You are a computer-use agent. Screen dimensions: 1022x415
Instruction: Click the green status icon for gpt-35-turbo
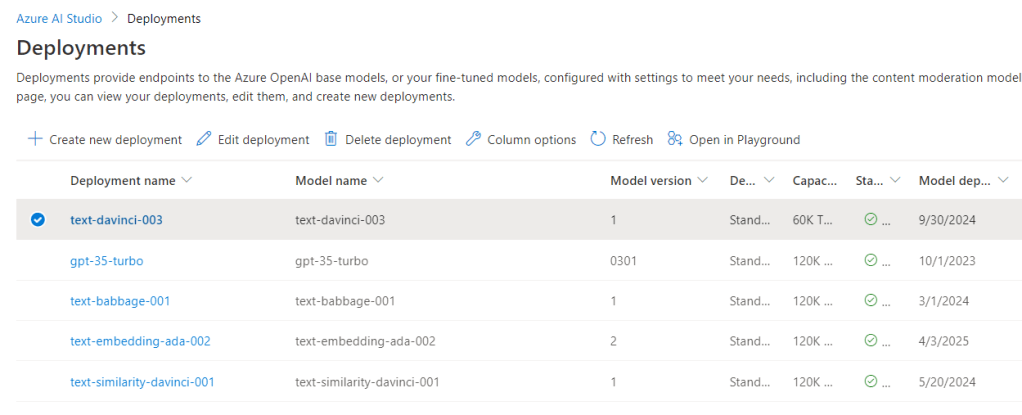(870, 260)
